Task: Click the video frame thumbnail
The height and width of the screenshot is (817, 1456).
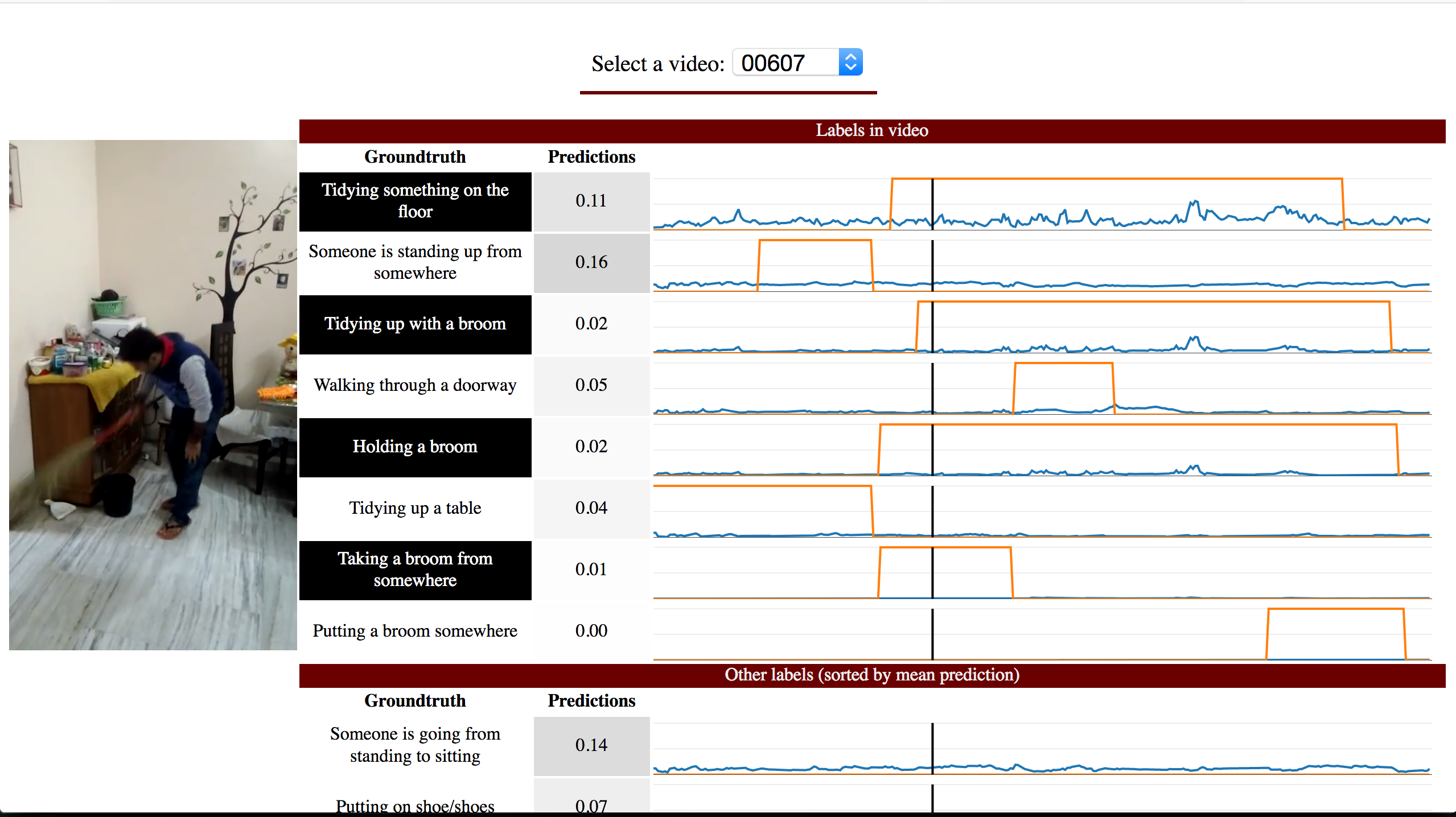Action: coord(153,395)
